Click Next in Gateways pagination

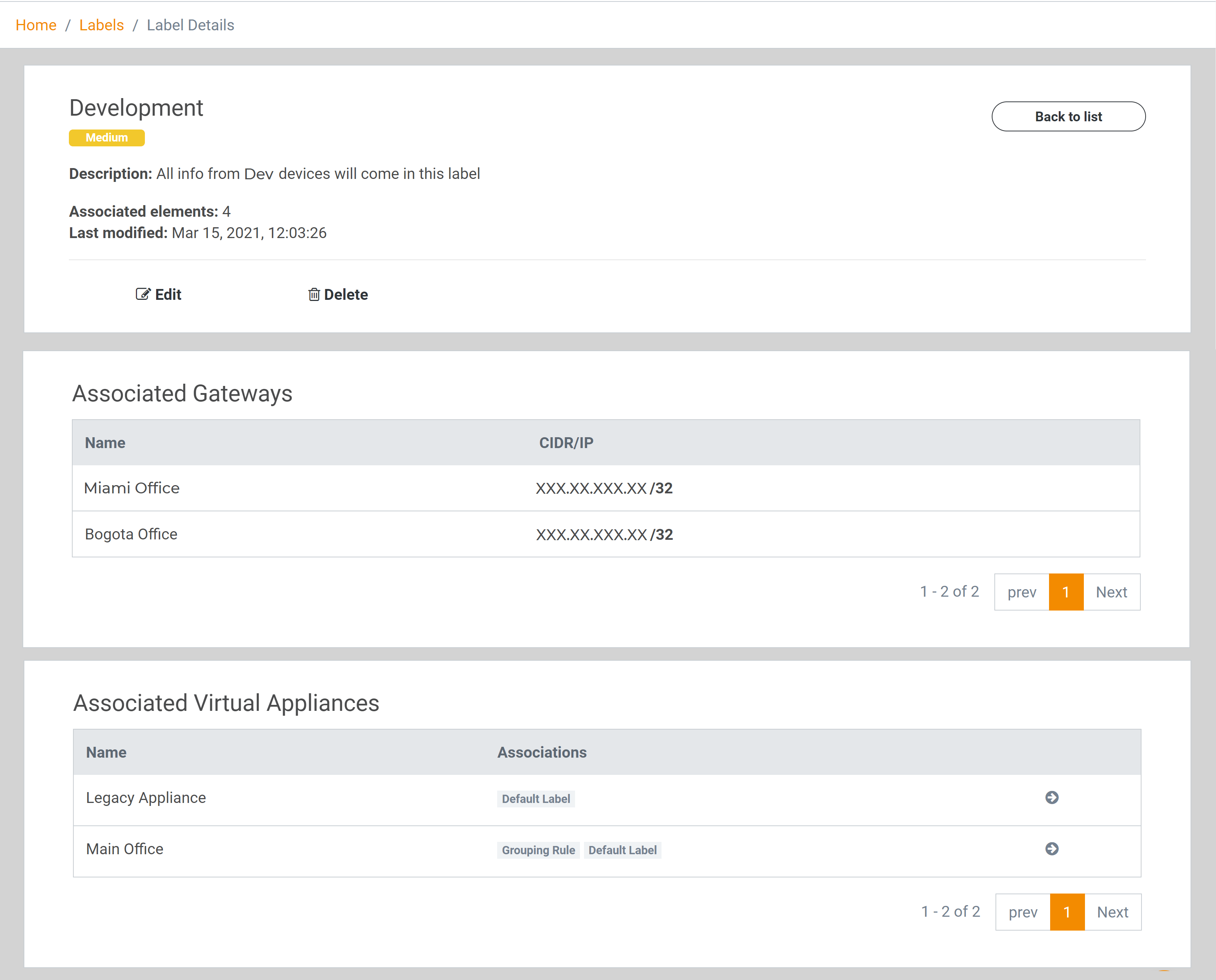click(x=1111, y=592)
